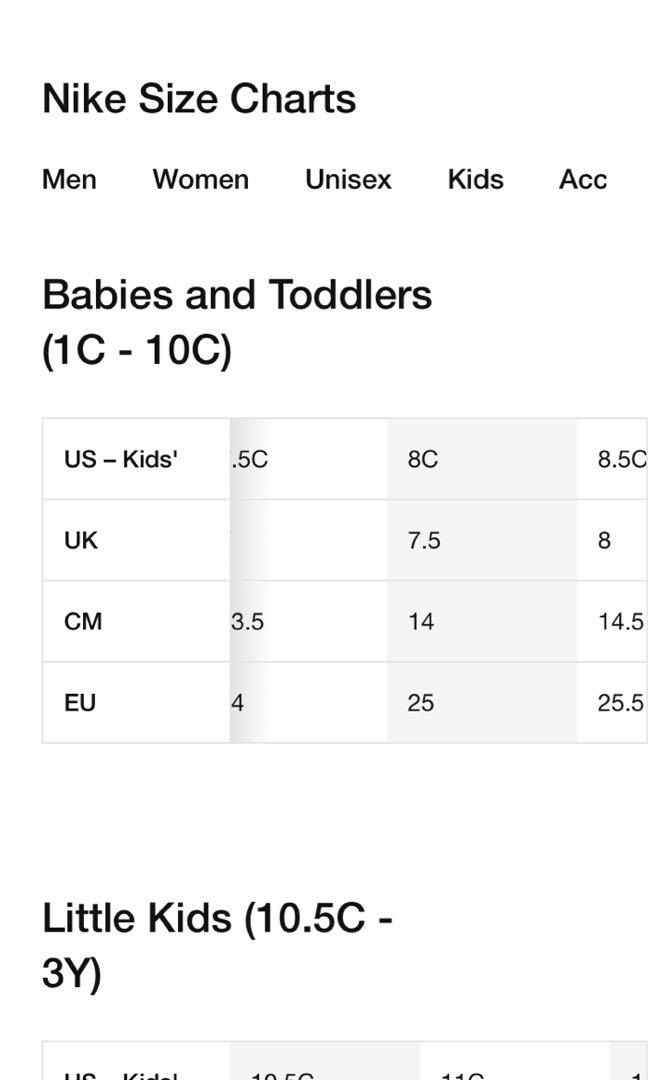The width and height of the screenshot is (648, 1080).
Task: Open the Kids size chart tab
Action: pos(475,179)
